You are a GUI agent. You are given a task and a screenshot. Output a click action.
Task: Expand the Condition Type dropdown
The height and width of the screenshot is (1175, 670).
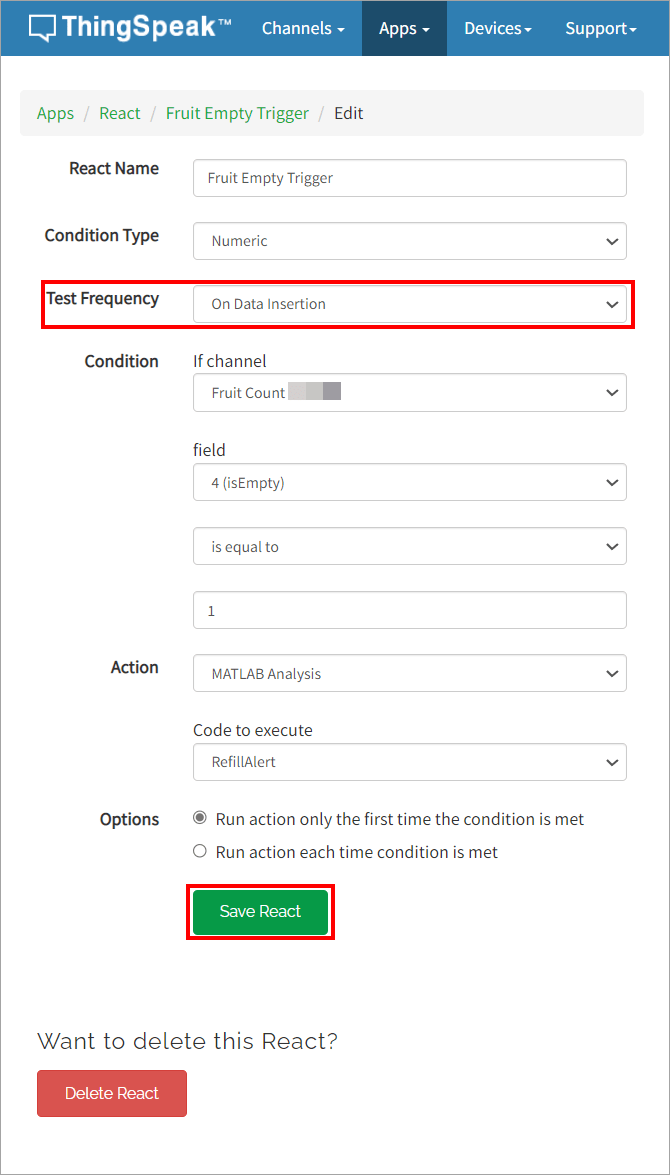click(409, 241)
